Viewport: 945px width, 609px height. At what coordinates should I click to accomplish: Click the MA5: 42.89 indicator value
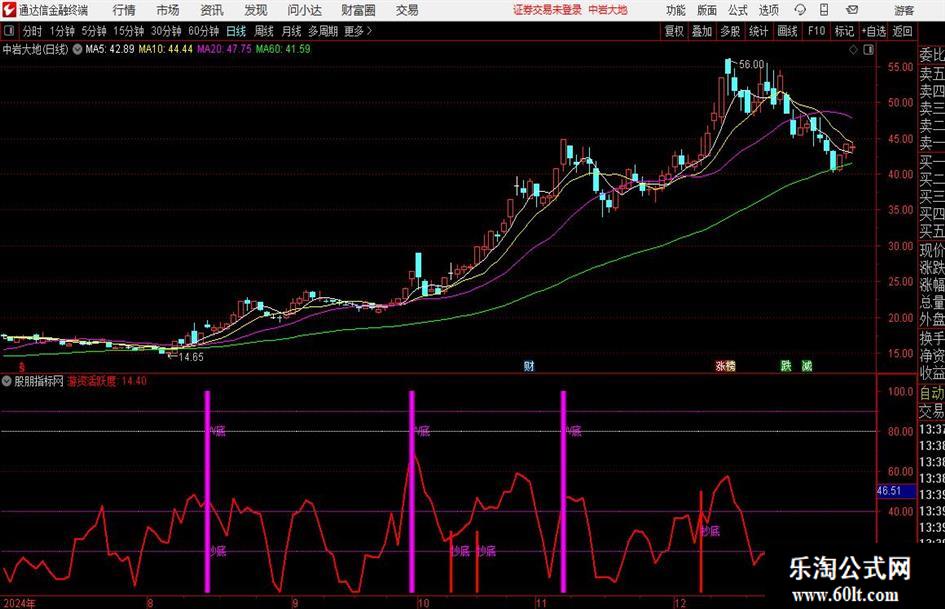click(x=110, y=49)
